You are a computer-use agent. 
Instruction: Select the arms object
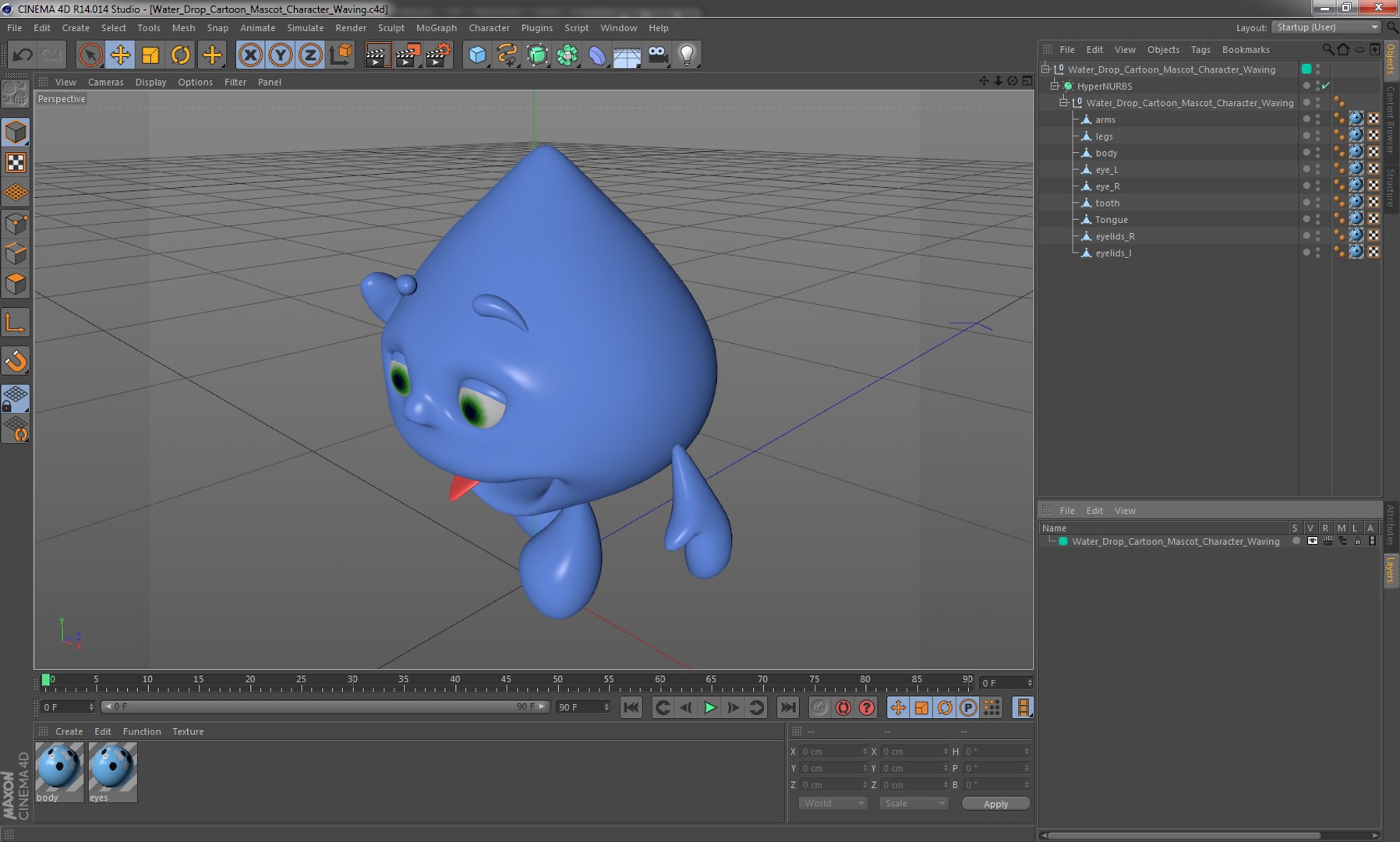(x=1105, y=119)
